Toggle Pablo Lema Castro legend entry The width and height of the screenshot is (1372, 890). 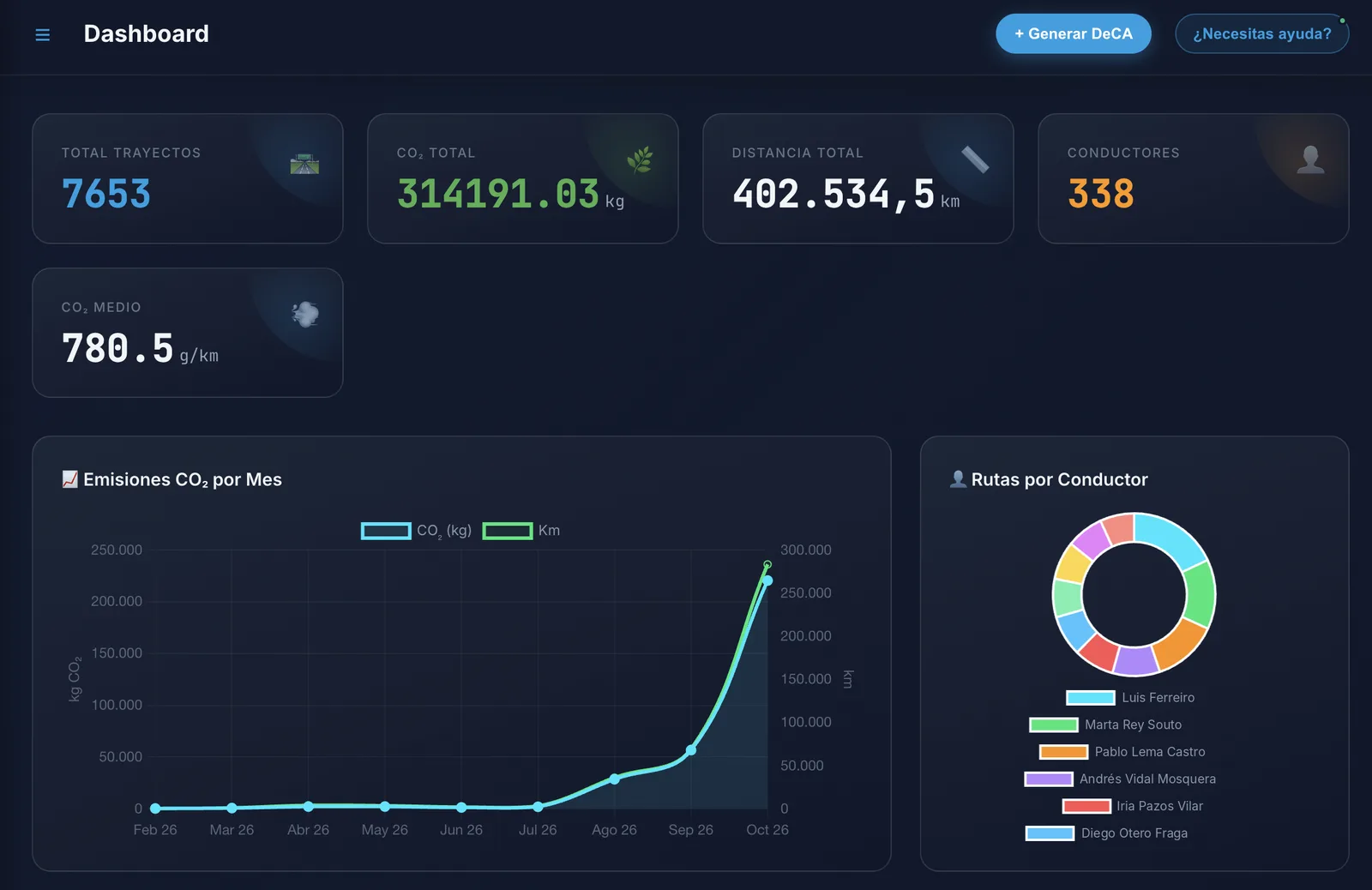pos(1122,752)
